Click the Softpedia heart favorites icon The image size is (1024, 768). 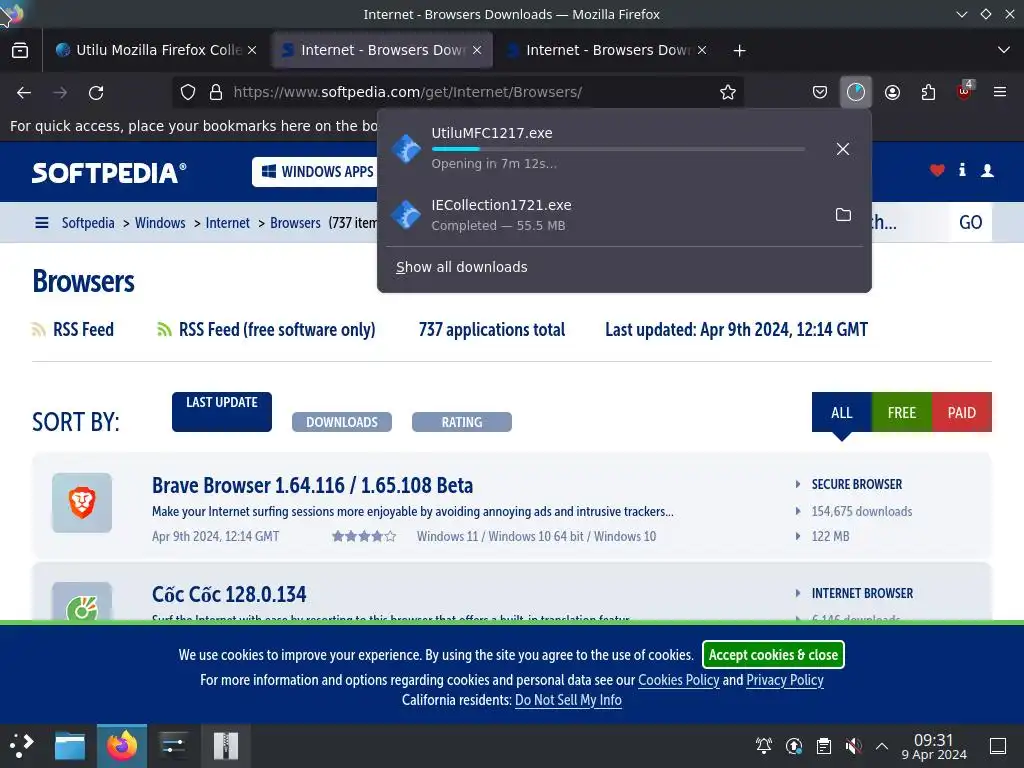click(937, 170)
